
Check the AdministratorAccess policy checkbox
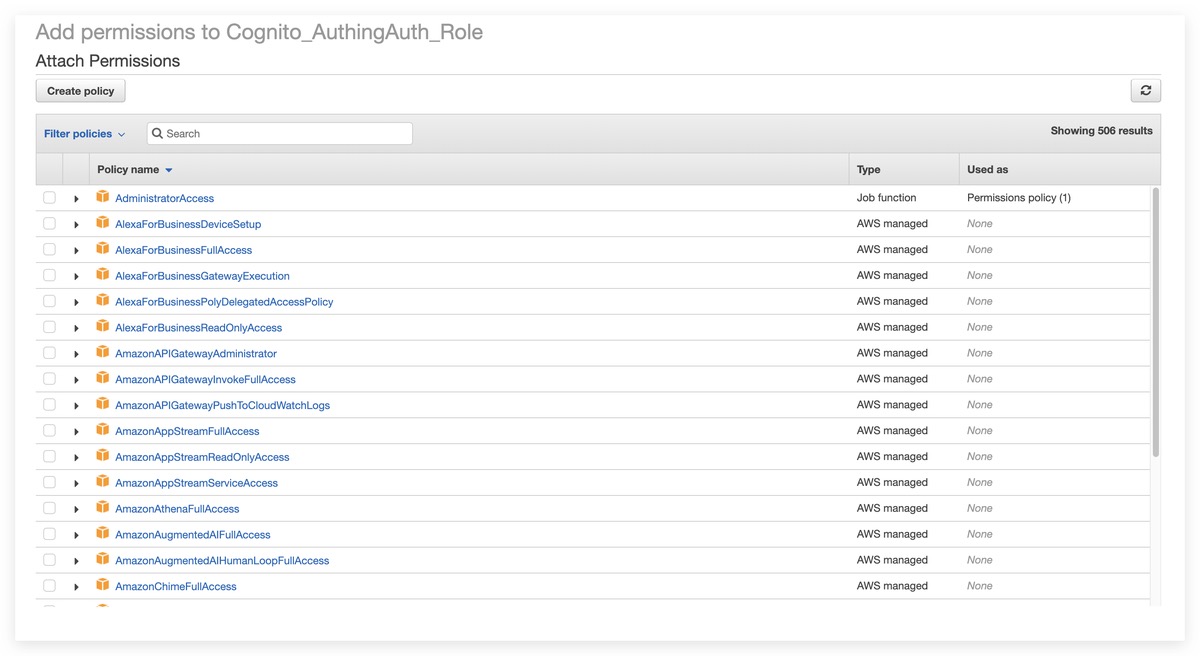pos(49,198)
